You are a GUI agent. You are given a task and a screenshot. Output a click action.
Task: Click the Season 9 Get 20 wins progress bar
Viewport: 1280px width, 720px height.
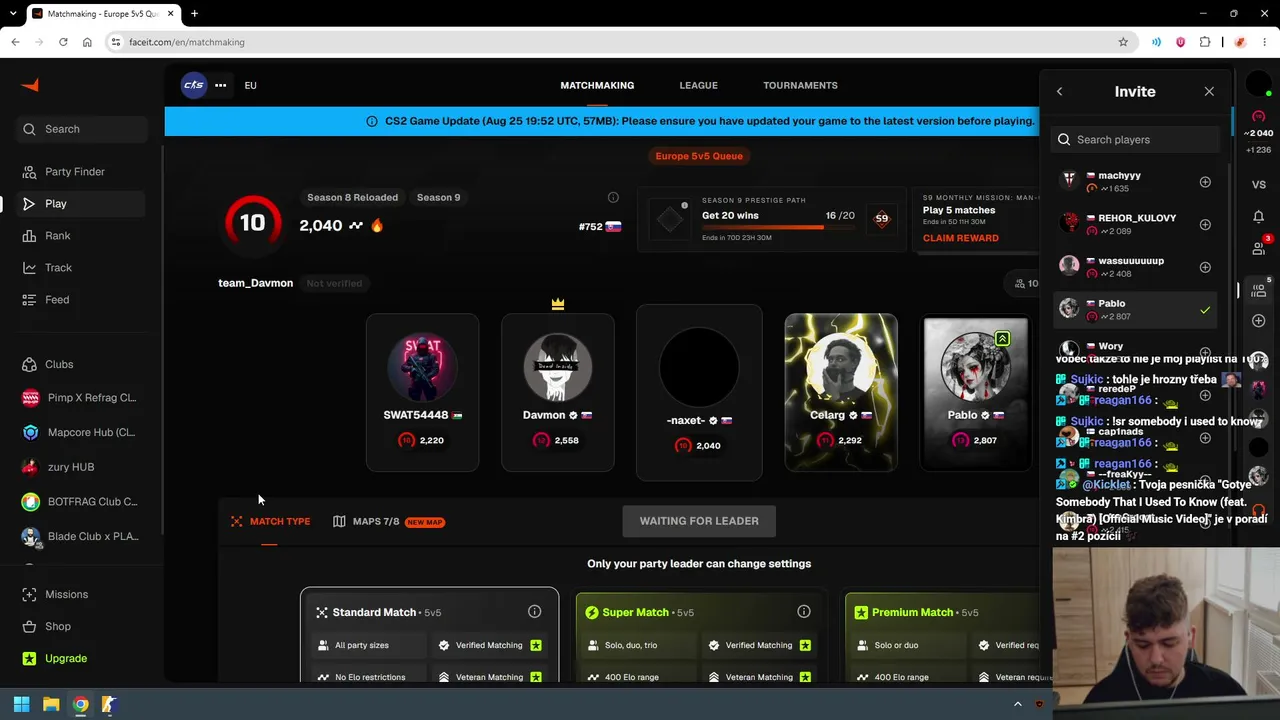(778, 227)
